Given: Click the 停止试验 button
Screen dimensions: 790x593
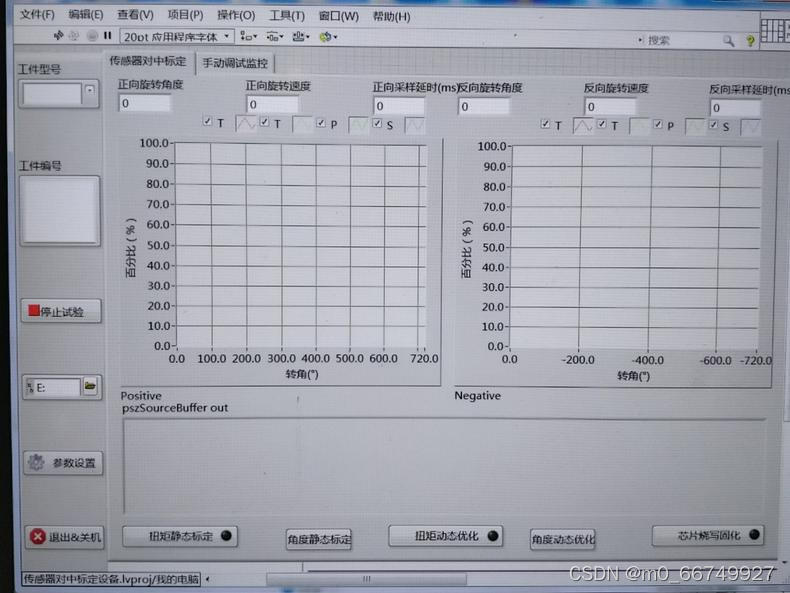Looking at the screenshot, I should (61, 311).
